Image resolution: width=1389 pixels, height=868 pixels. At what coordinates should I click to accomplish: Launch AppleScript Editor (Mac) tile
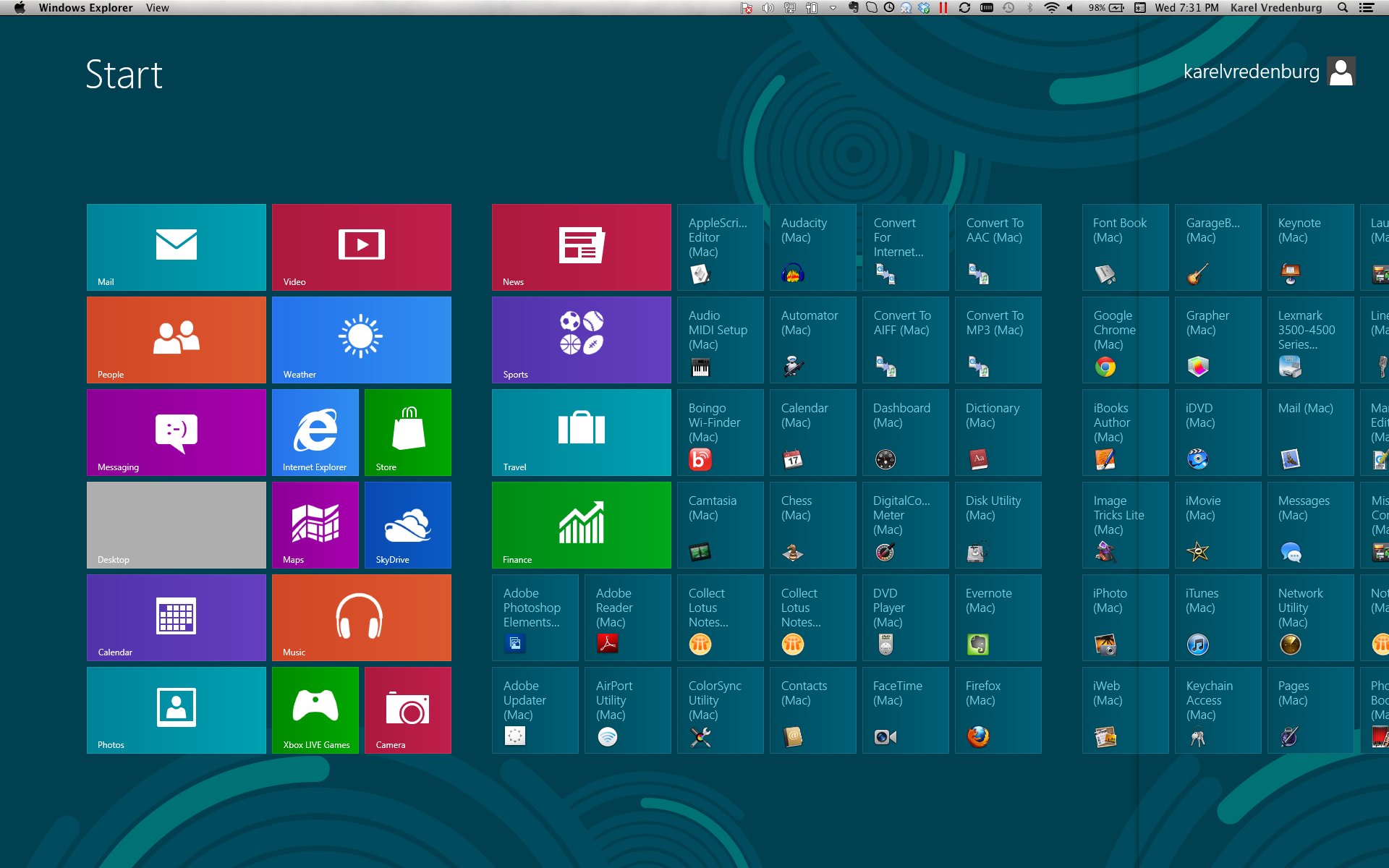point(721,247)
